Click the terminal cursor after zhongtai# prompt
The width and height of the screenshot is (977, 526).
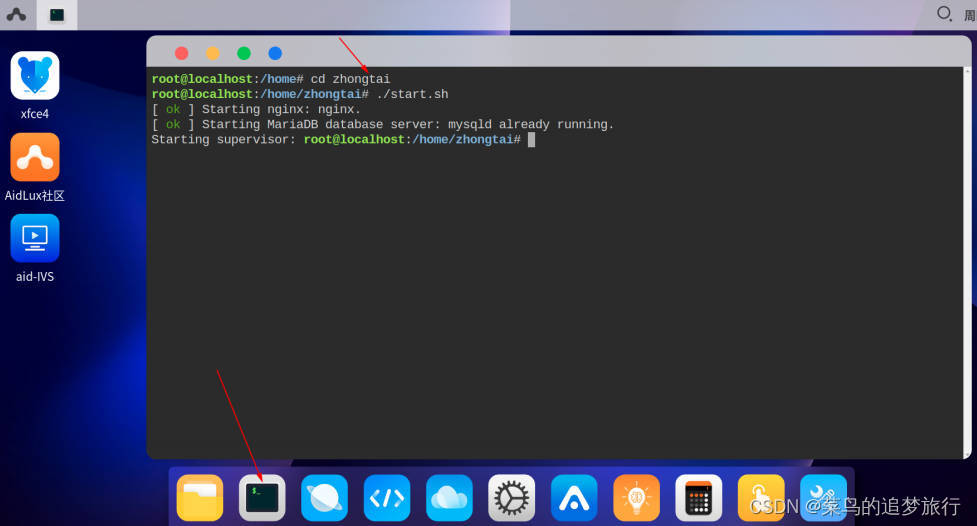[x=531, y=140]
